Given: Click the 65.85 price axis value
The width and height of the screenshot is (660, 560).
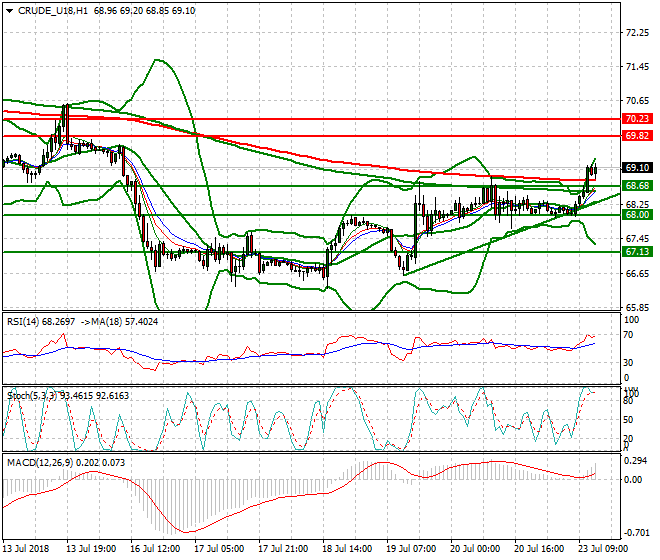Looking at the screenshot, I should [637, 308].
